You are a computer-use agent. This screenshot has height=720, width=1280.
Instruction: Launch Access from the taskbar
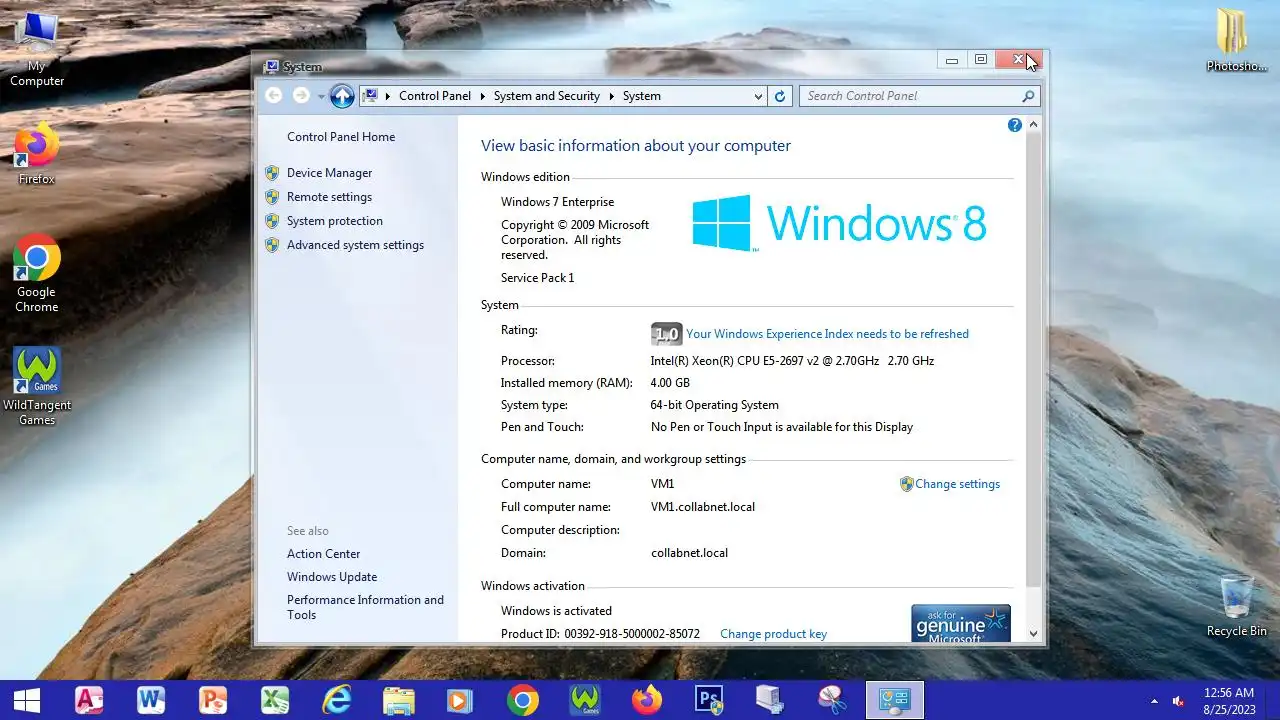(89, 700)
